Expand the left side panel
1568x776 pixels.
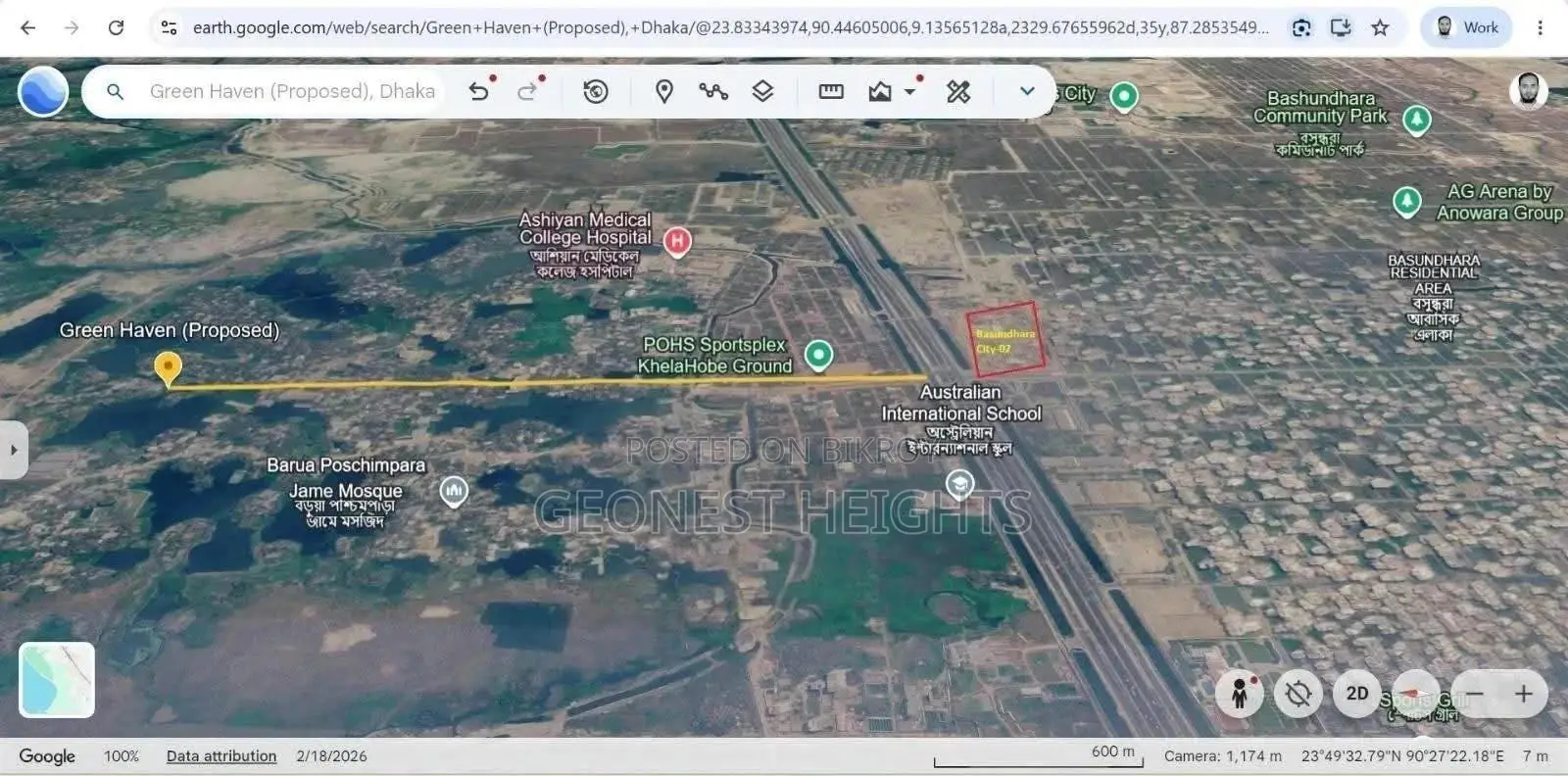click(x=13, y=450)
